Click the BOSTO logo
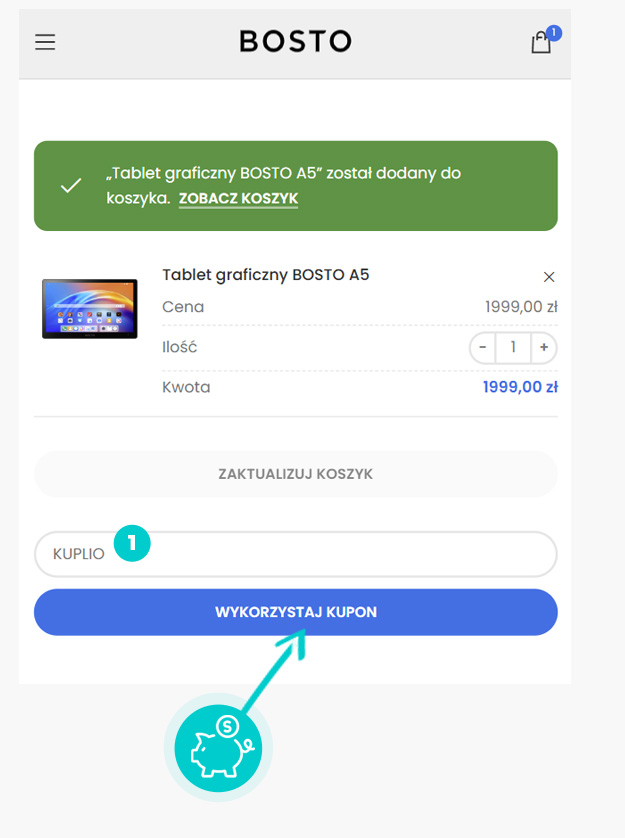This screenshot has width=625, height=838. [x=295, y=41]
